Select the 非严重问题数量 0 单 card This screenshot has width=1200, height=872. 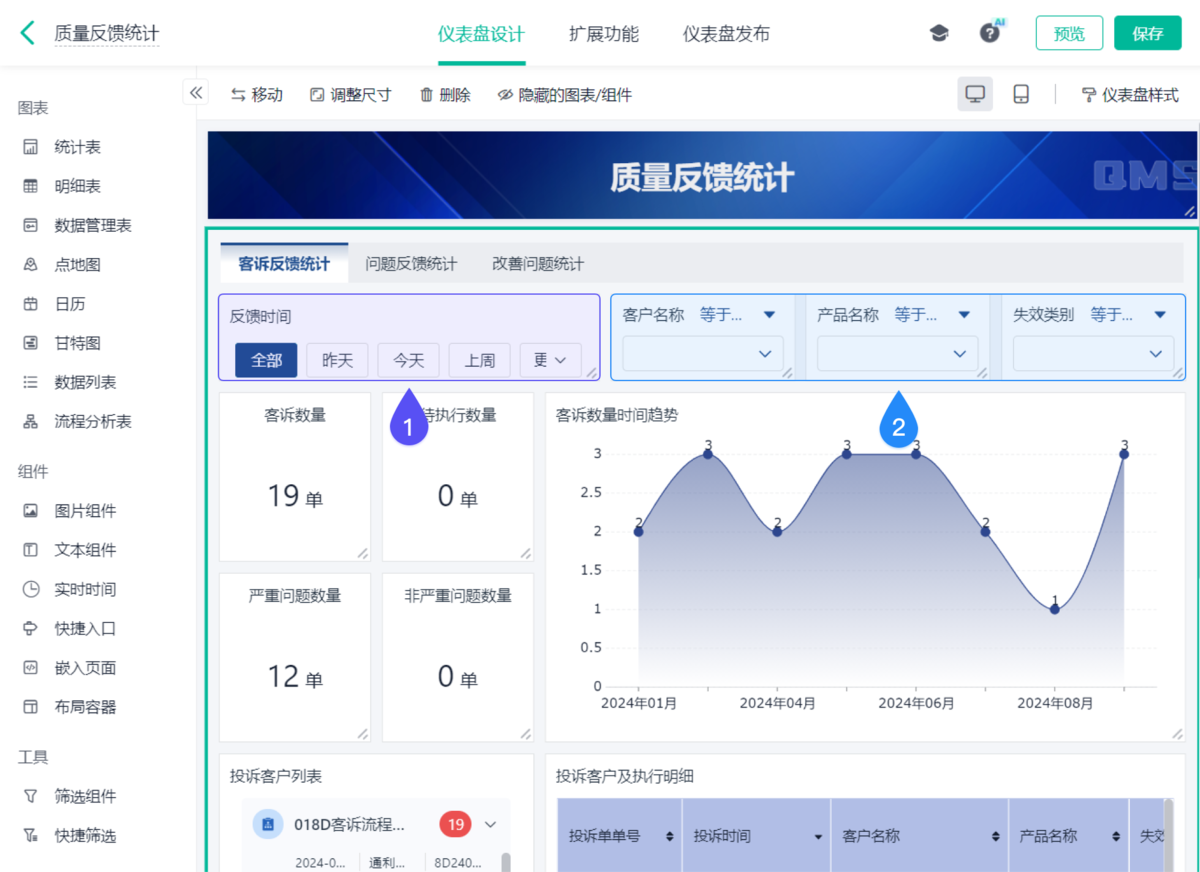(458, 657)
